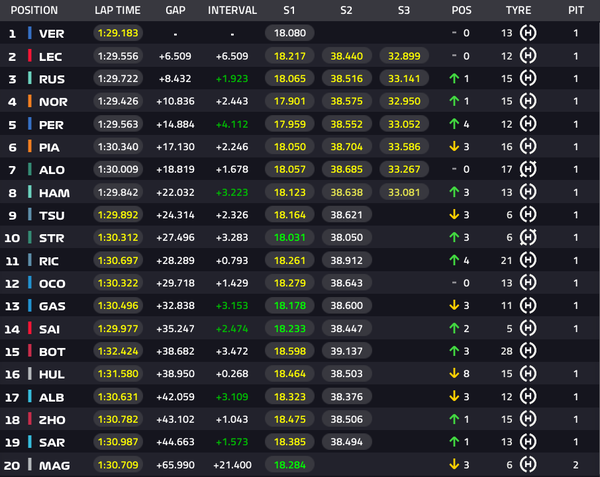The height and width of the screenshot is (477, 600).
Task: Click MAG's hard tyre icon
Action: pyautogui.click(x=528, y=464)
